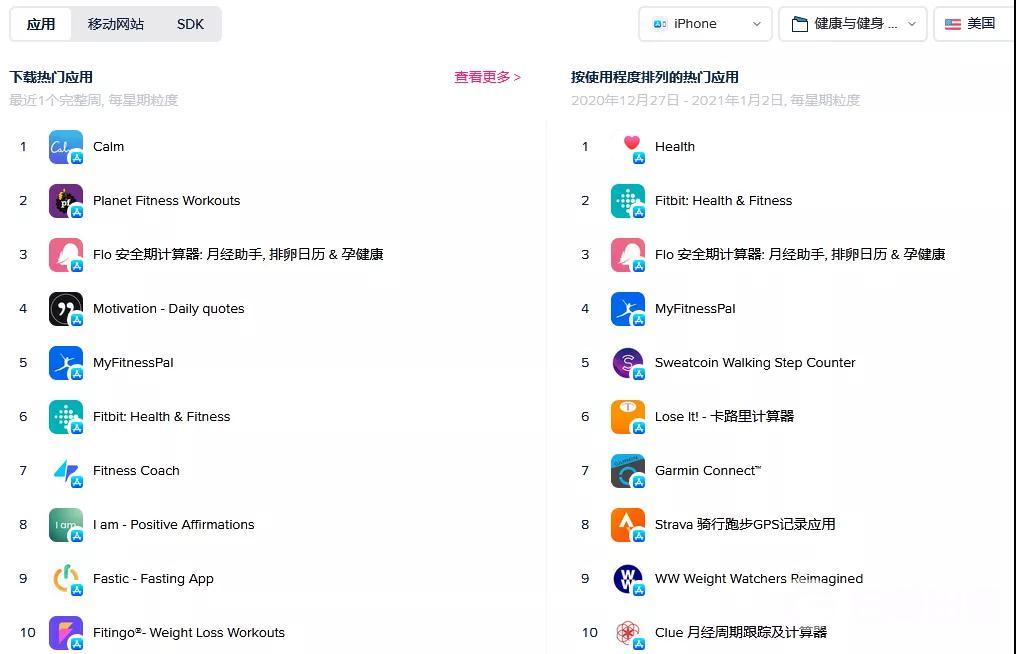Select the Fitbit: Health & Fitness icon

point(65,416)
